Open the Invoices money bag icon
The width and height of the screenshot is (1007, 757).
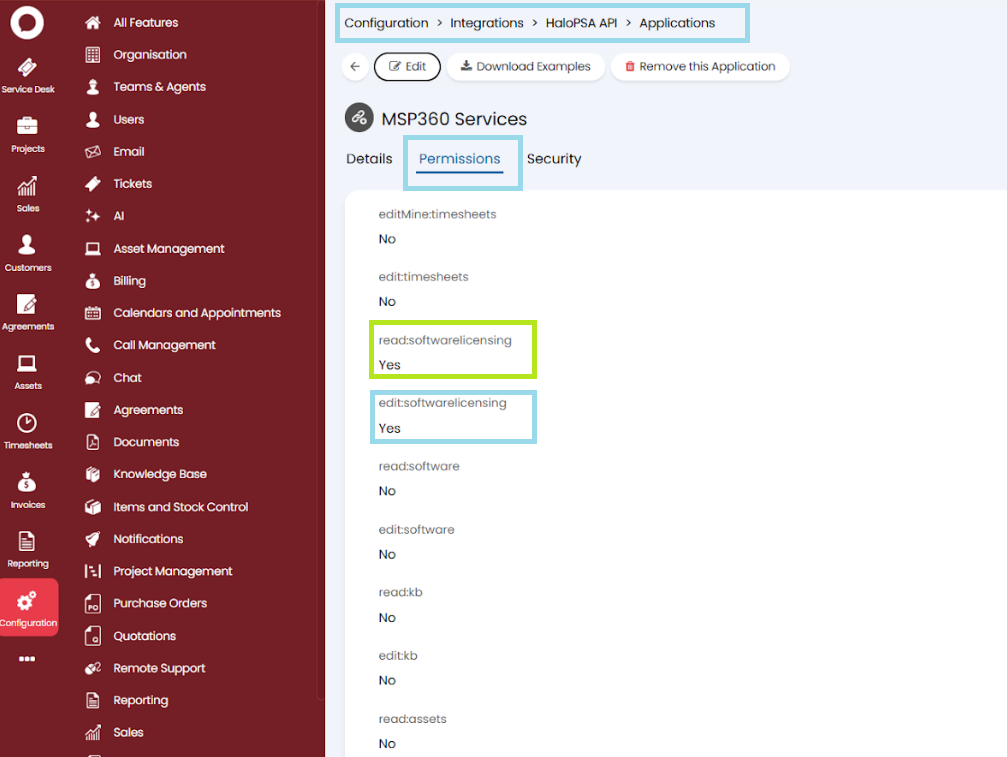27,482
